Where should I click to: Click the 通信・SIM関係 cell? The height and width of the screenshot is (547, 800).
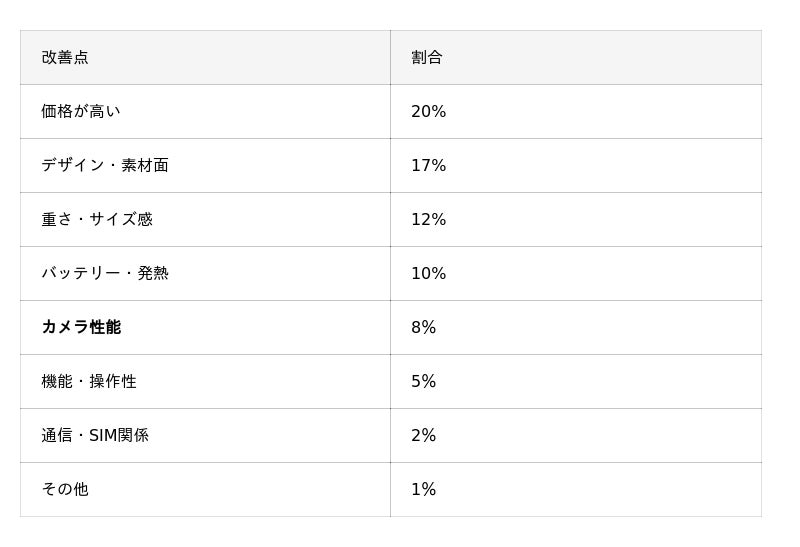95,436
